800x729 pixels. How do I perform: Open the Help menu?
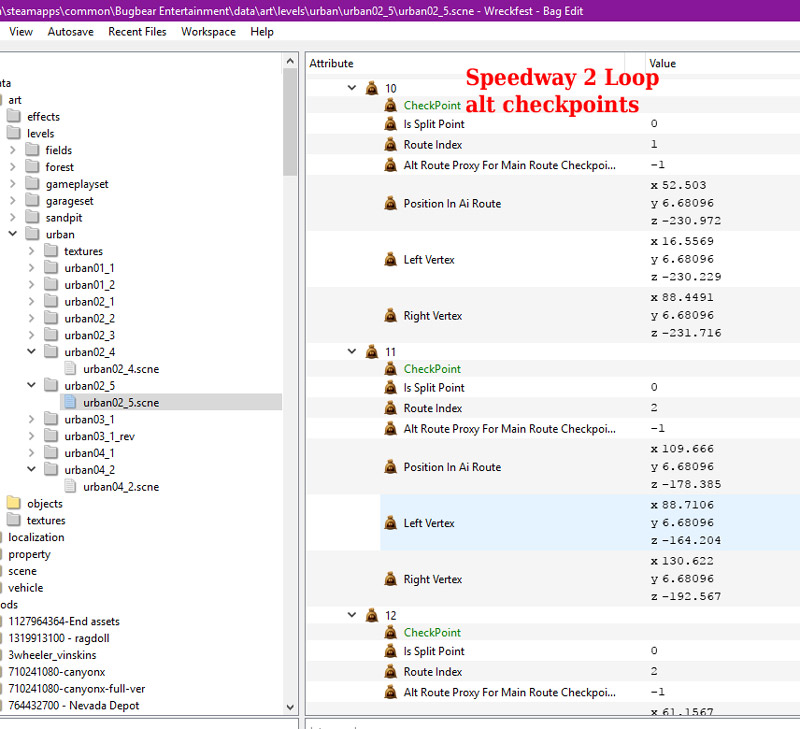[262, 32]
